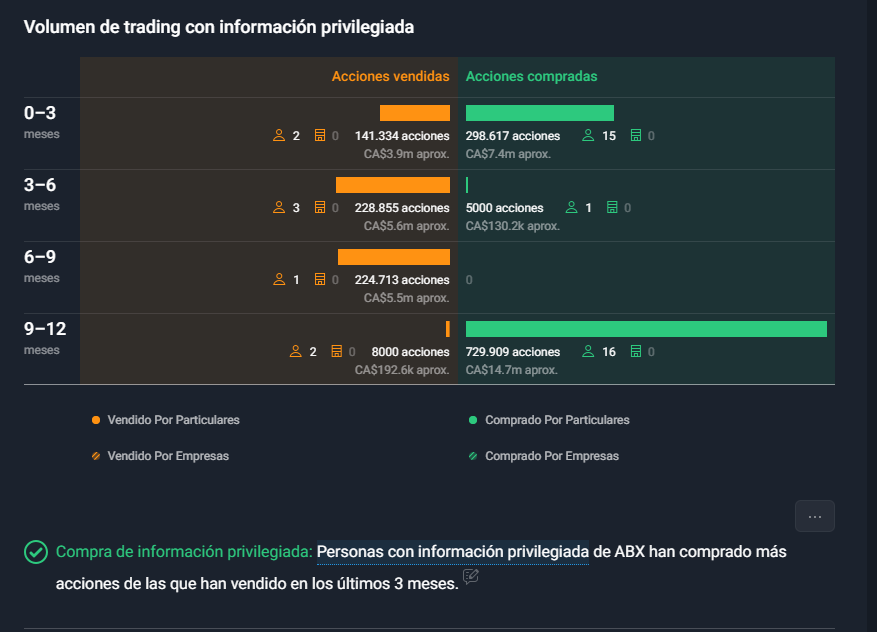The height and width of the screenshot is (632, 877).
Task: Toggle 'Vendido Por Empresas' legend marker
Action: pos(96,456)
